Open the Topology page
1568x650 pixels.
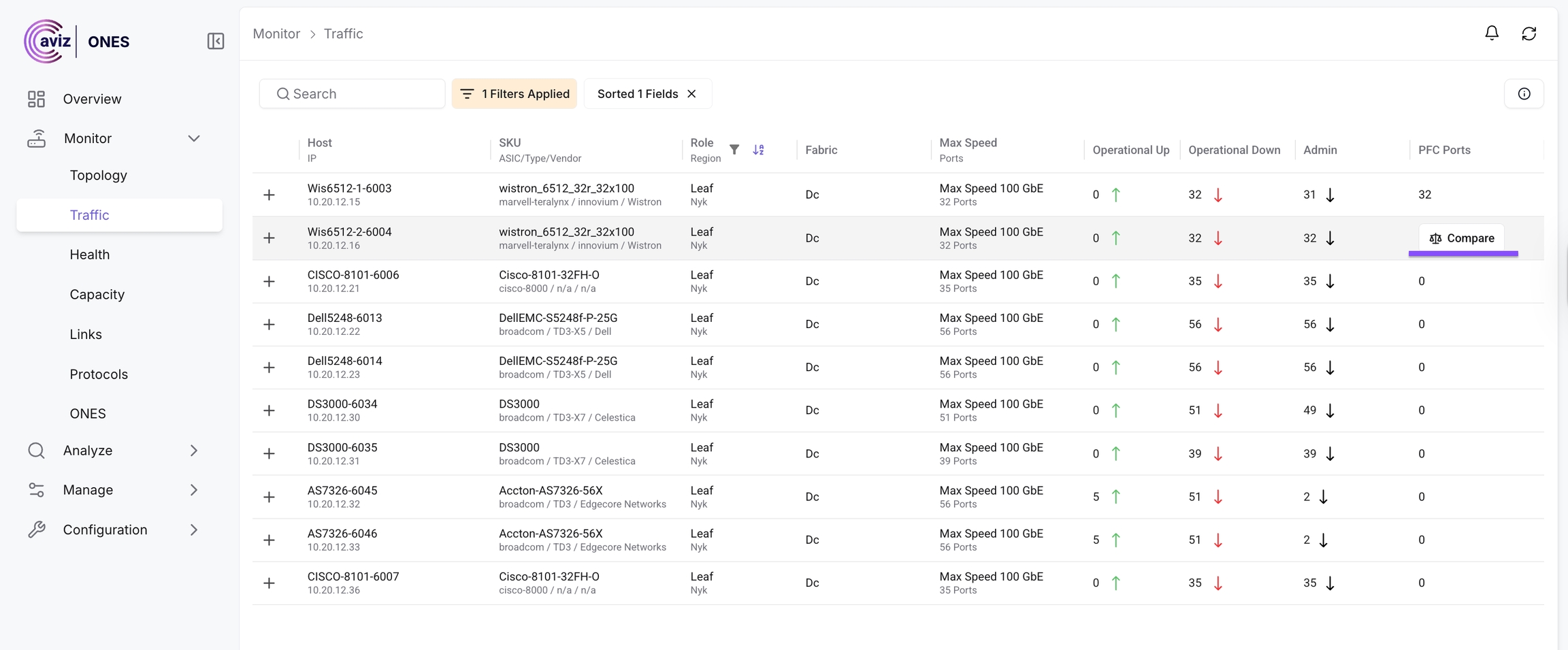click(99, 176)
